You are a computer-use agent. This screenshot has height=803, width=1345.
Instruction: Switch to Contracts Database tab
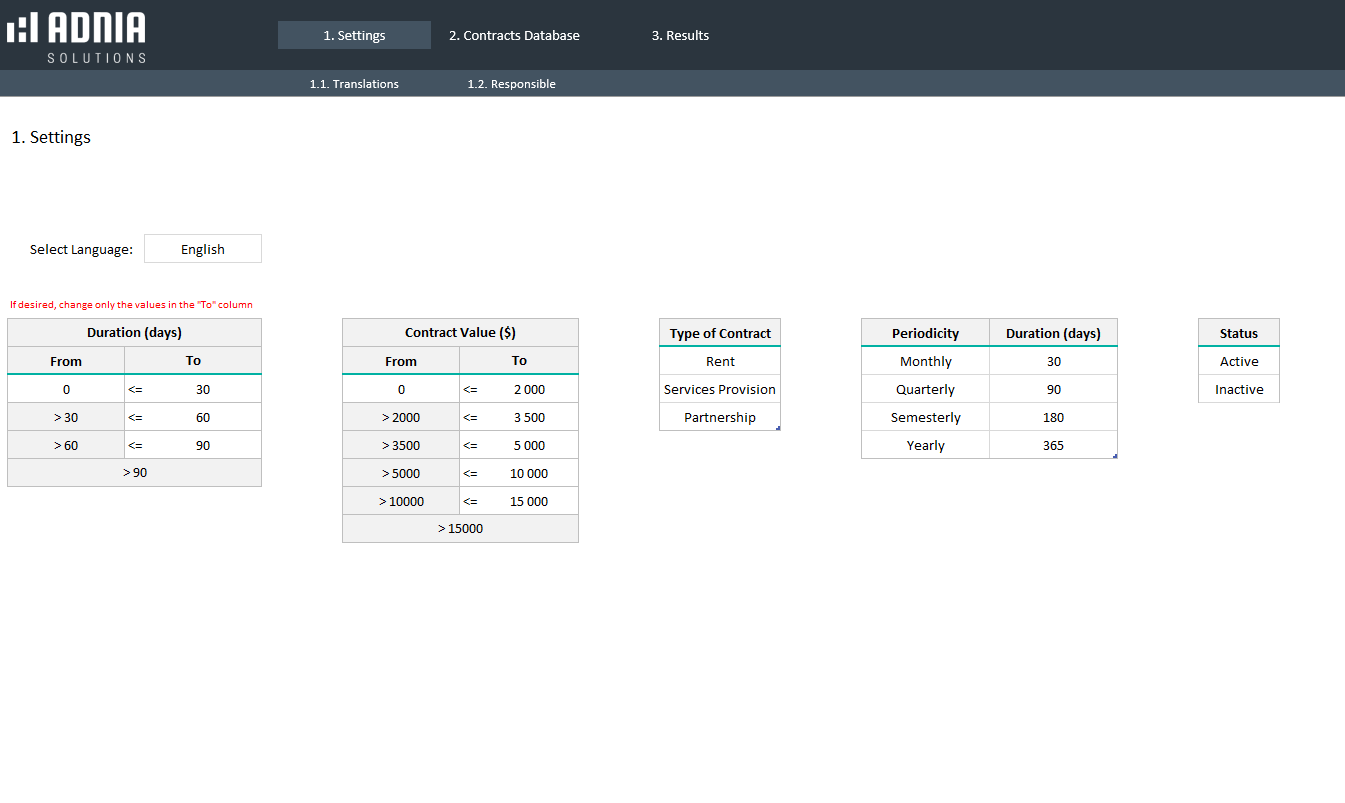coord(514,35)
